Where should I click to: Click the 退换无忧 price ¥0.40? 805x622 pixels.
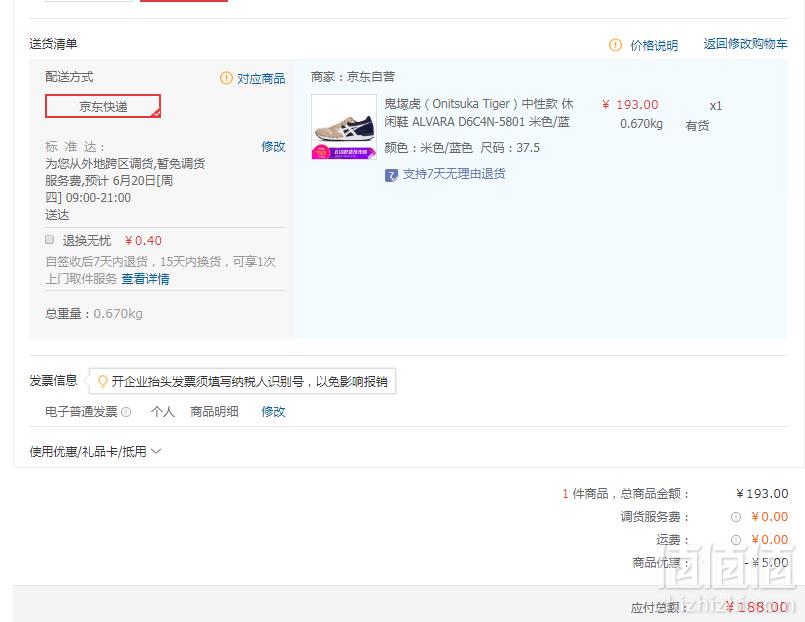tap(143, 241)
